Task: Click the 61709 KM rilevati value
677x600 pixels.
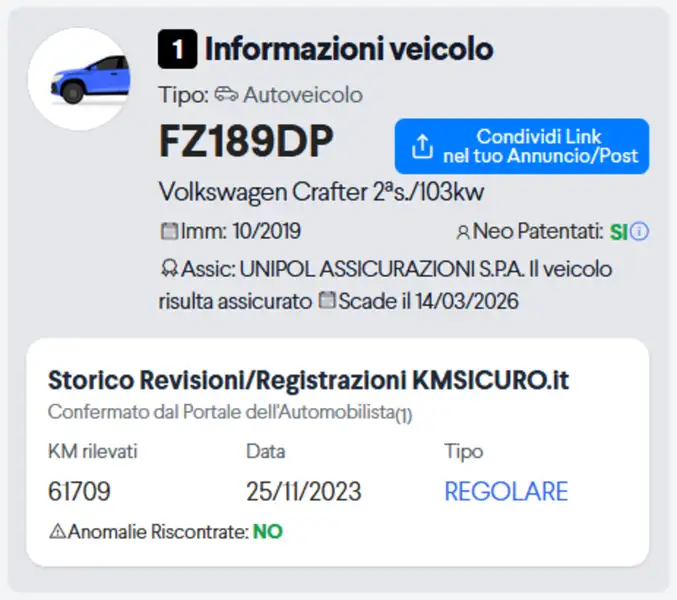Action: pos(79,491)
